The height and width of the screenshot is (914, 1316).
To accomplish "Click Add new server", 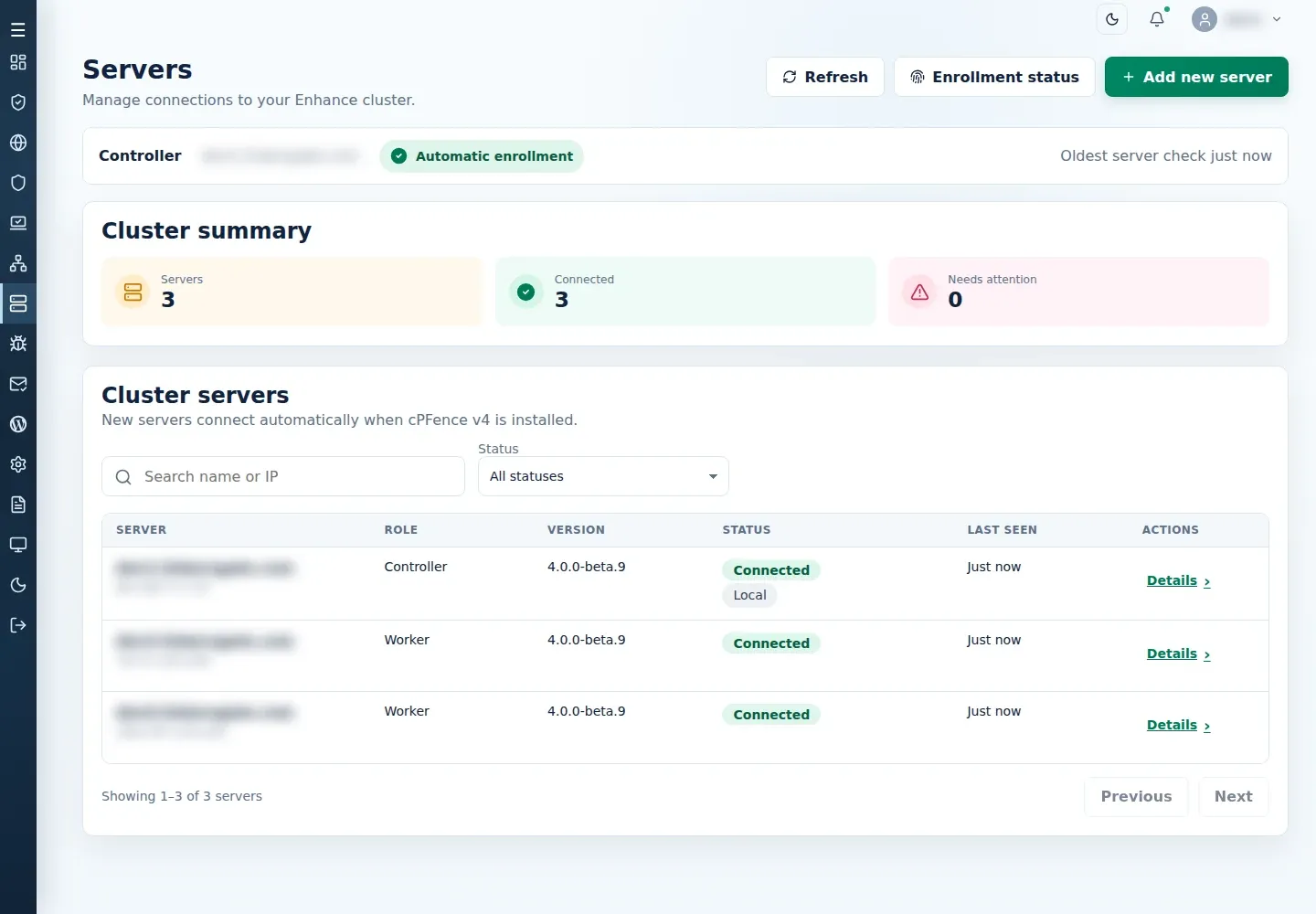I will [1196, 77].
